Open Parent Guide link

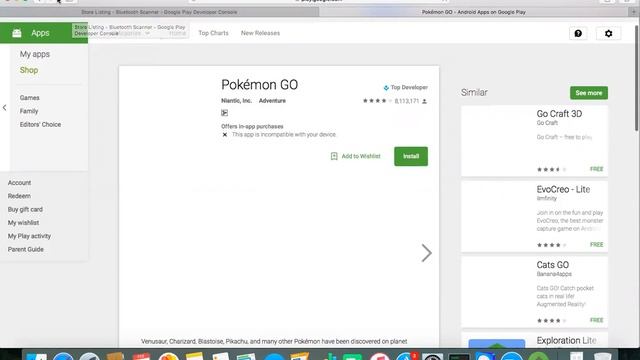click(x=25, y=249)
